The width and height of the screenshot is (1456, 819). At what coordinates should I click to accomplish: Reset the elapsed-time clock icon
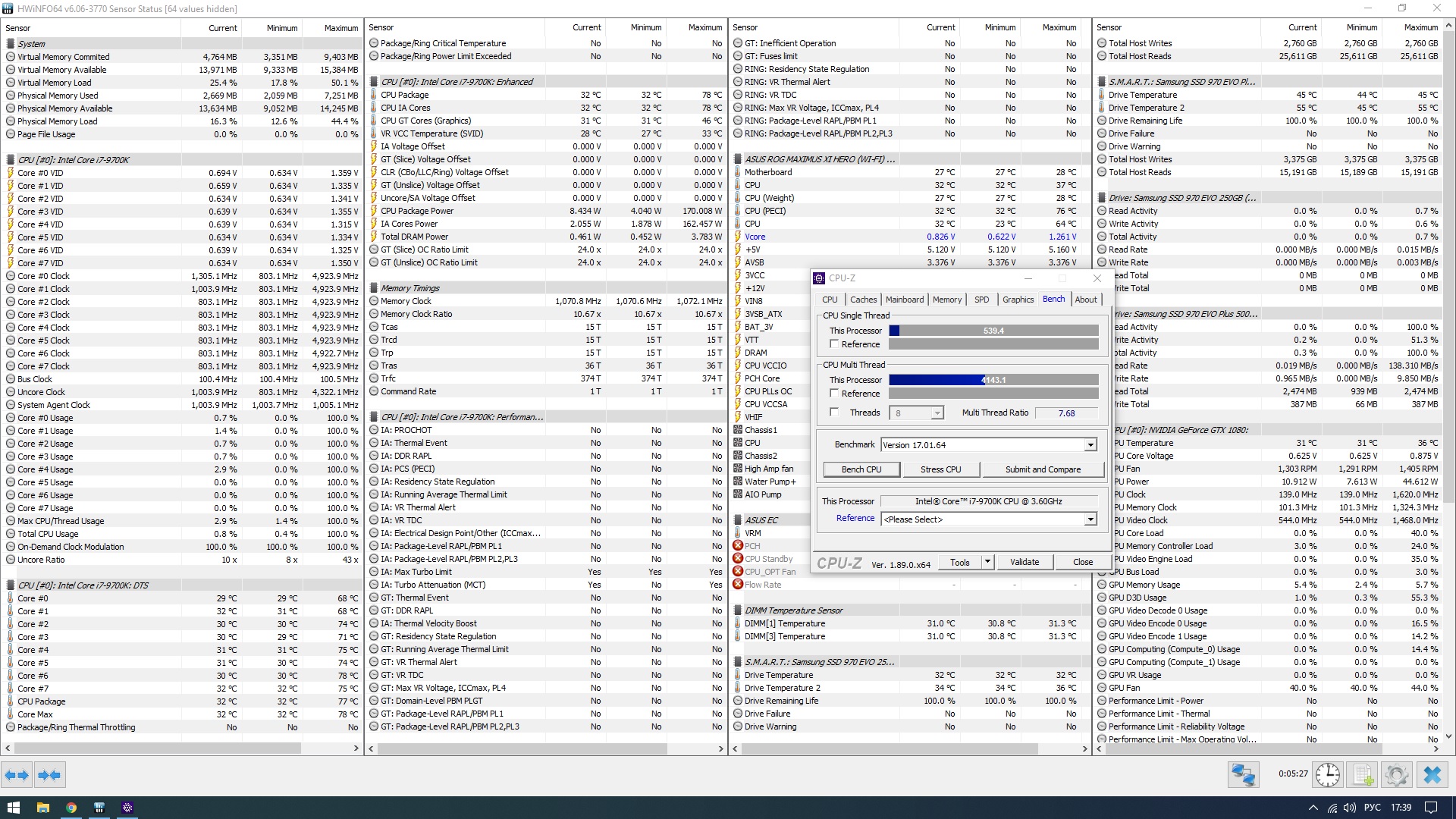pyautogui.click(x=1328, y=775)
